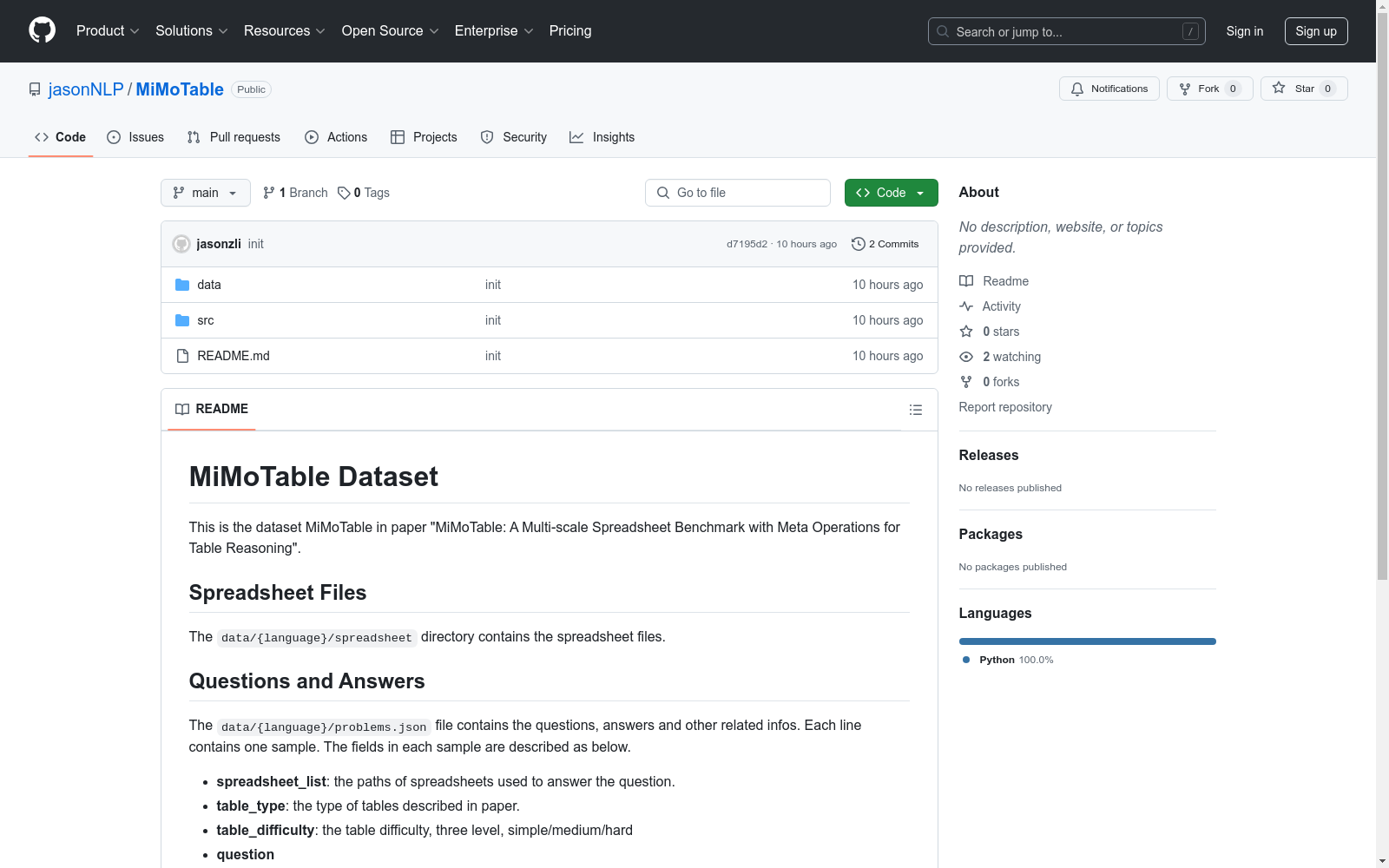Click the Python languages progress bar
This screenshot has height=868, width=1389.
(1088, 641)
